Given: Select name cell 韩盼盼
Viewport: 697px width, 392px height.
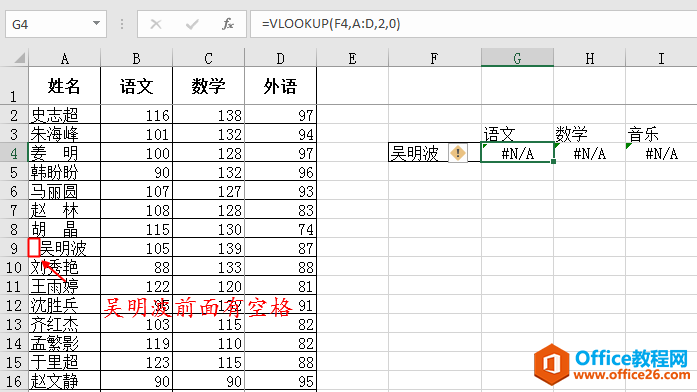Looking at the screenshot, I should click(x=64, y=172).
